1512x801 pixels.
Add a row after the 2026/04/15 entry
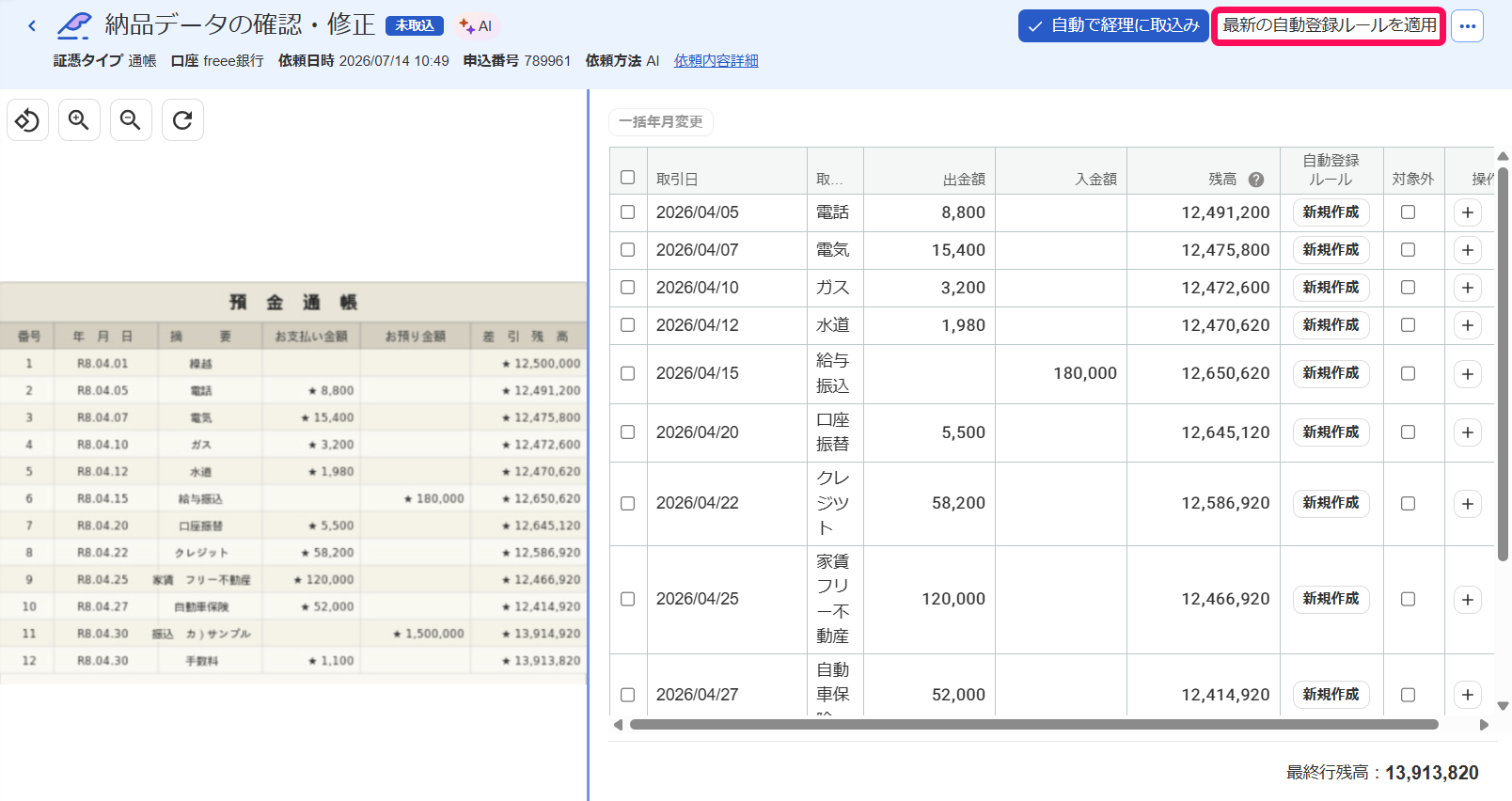pyautogui.click(x=1468, y=374)
